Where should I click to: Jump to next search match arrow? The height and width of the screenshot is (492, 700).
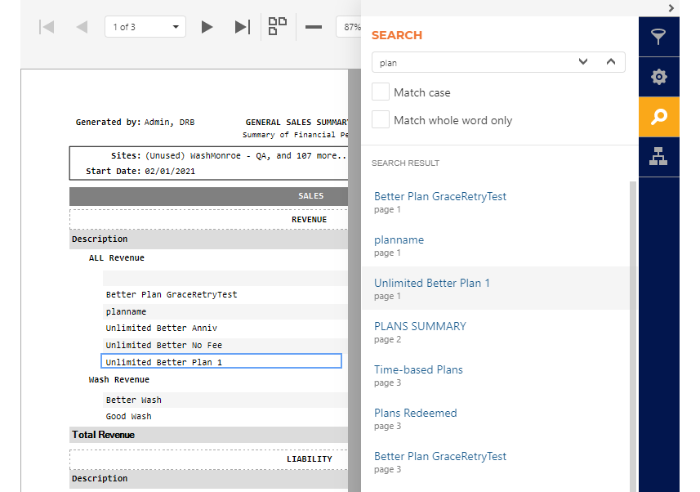coord(583,62)
